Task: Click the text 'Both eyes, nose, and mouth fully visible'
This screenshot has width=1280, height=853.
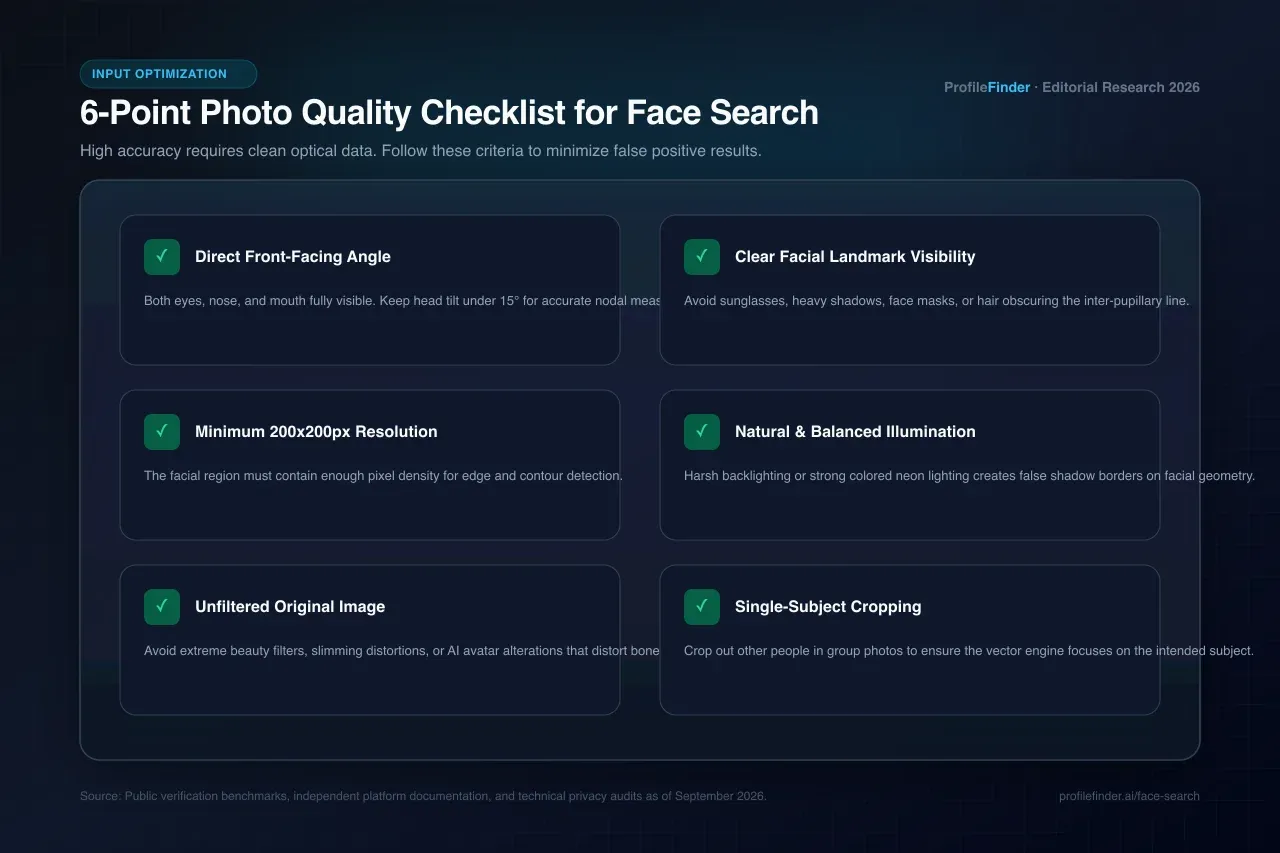Action: [x=260, y=300]
